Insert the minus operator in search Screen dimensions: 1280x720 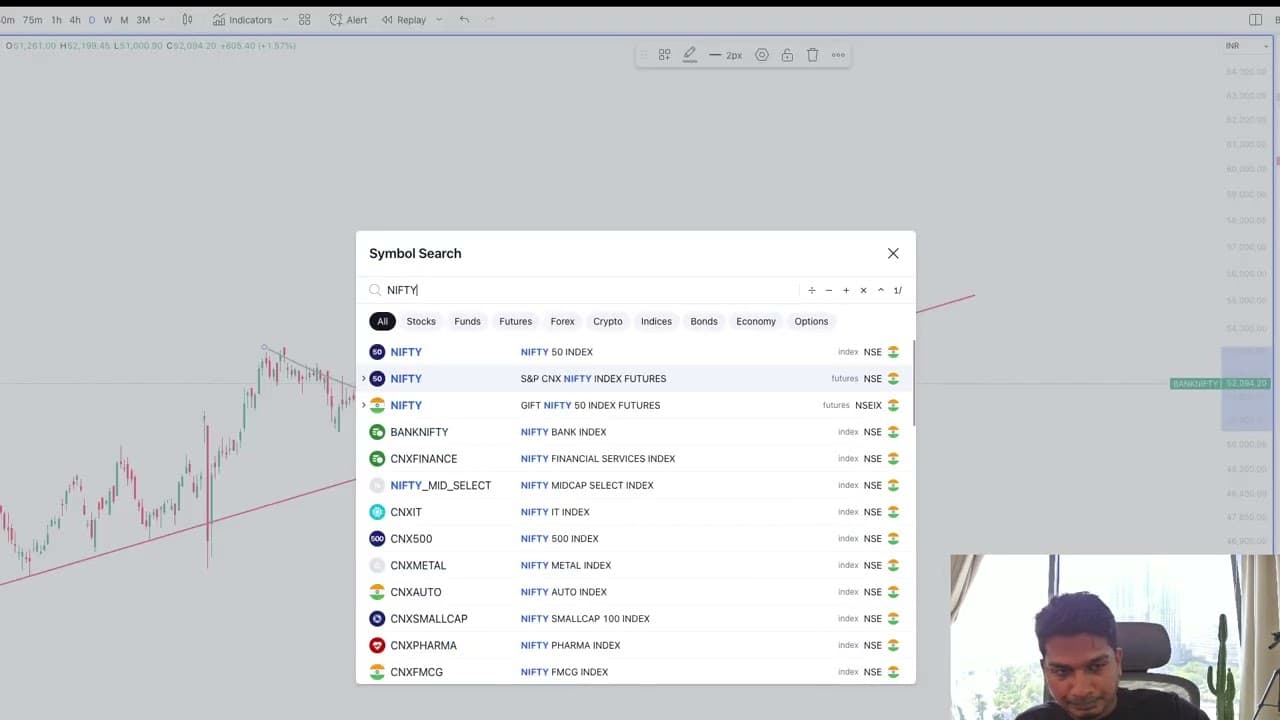click(x=828, y=290)
